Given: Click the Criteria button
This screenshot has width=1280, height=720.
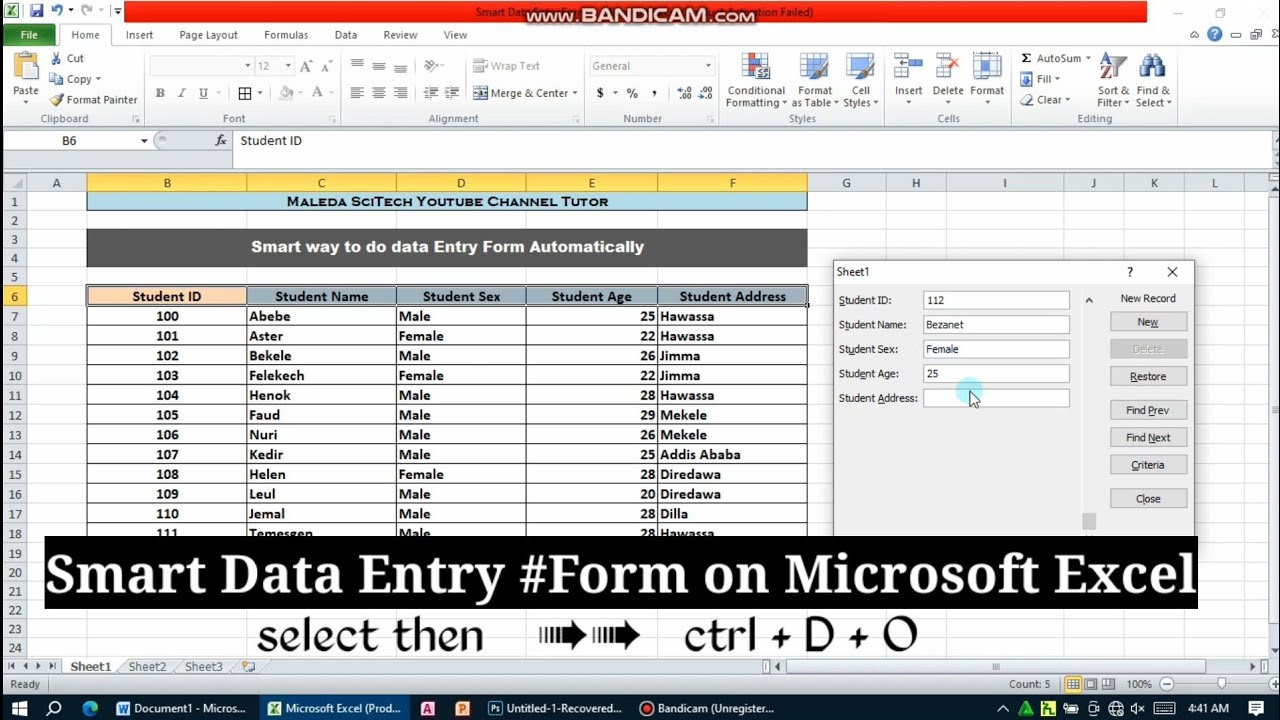Looking at the screenshot, I should [1148, 465].
